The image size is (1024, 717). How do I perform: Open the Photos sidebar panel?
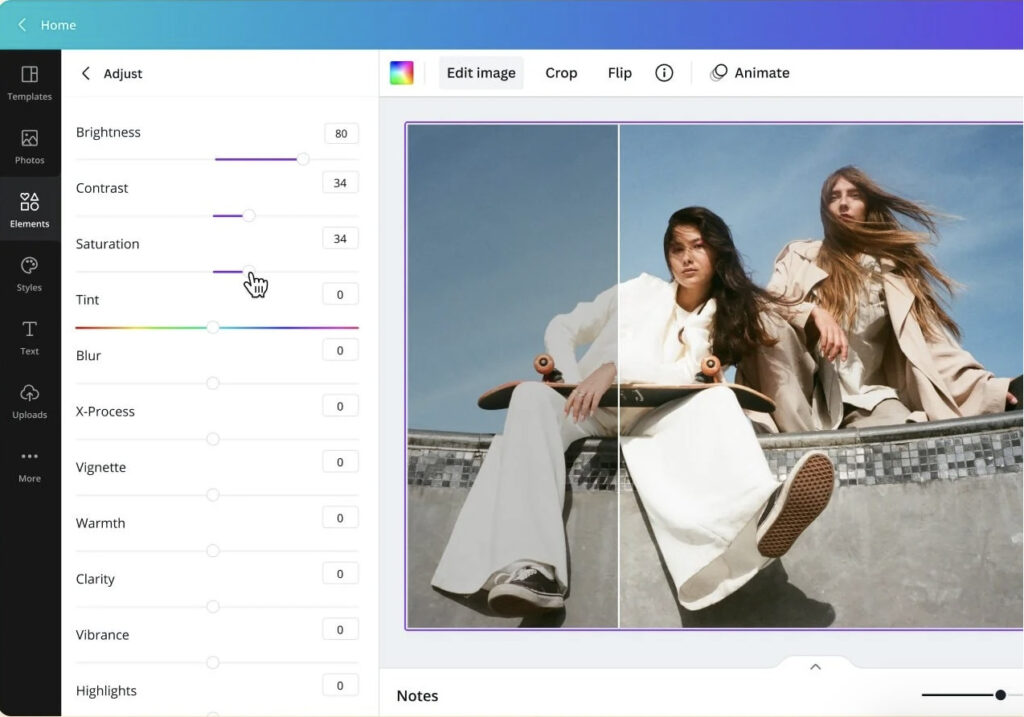click(x=29, y=147)
